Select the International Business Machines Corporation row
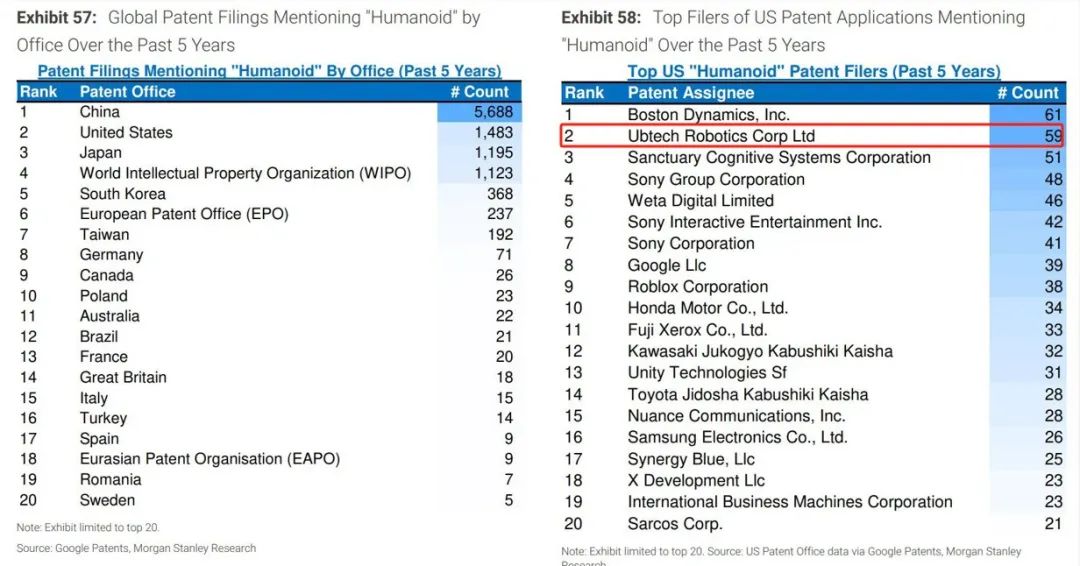This screenshot has height=566, width=1080. [813, 502]
